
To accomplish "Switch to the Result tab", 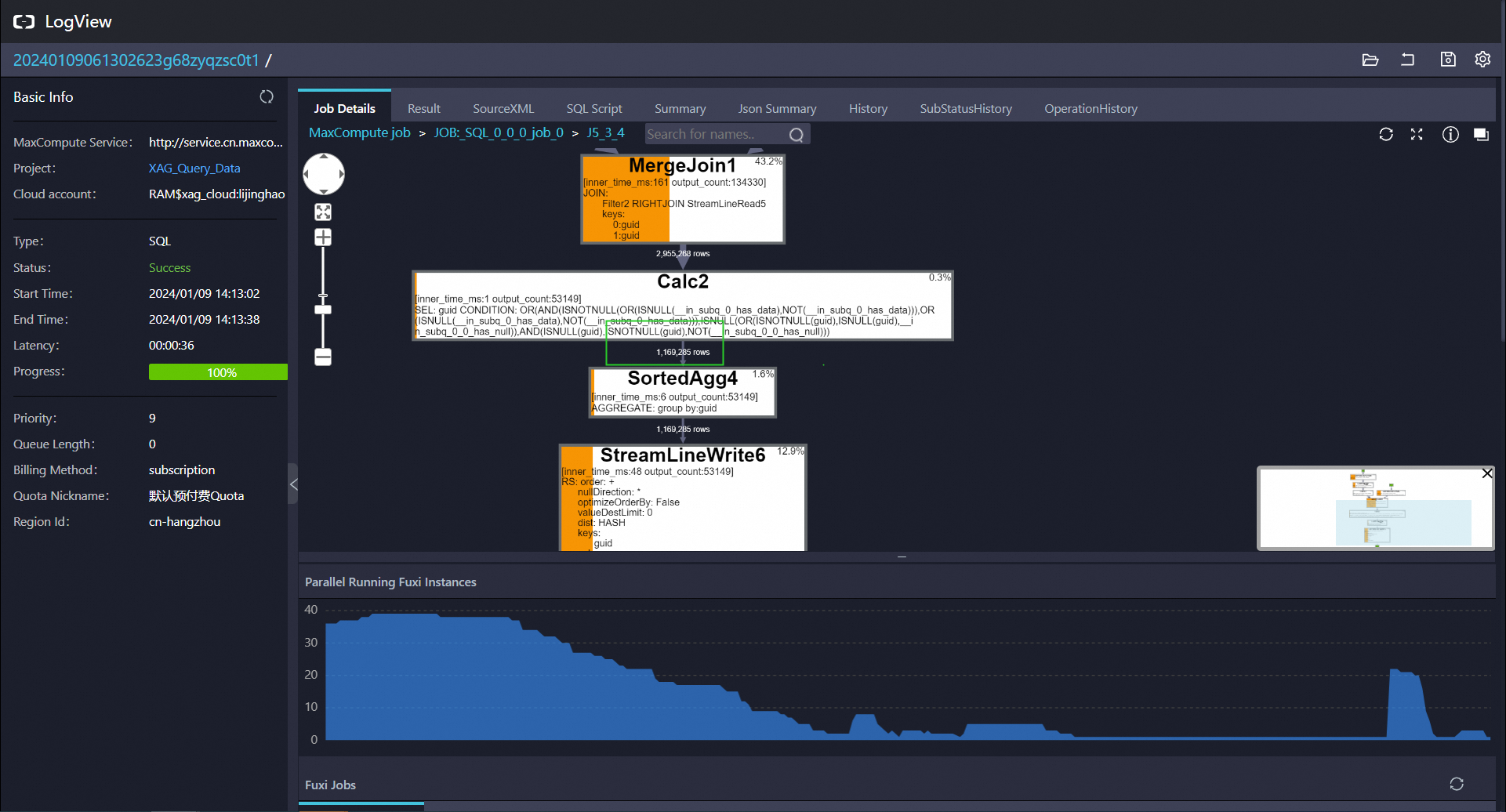I will coord(424,108).
